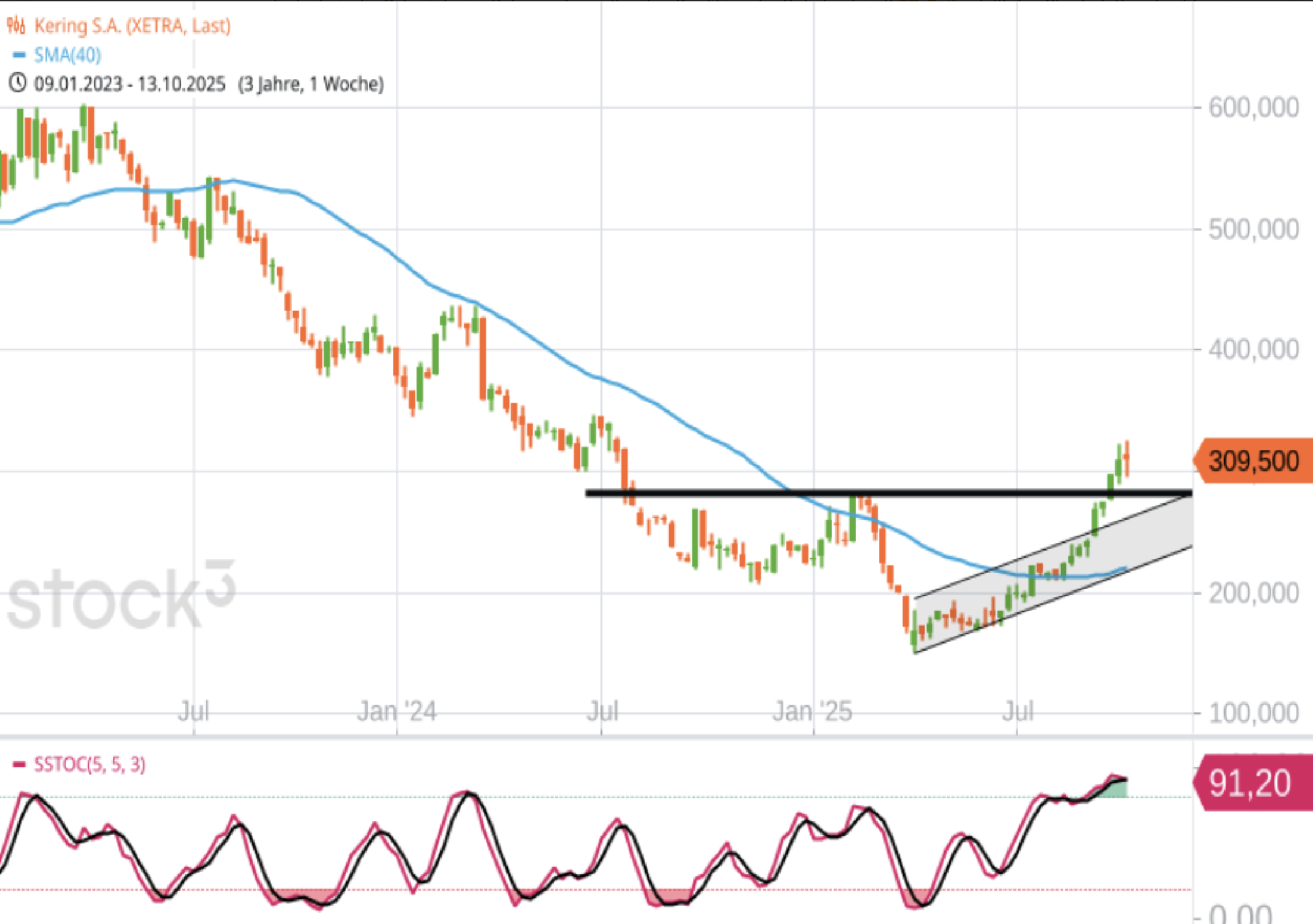
Task: Open the SSTOC(5, 5, 3) indicator label
Action: 90,765
